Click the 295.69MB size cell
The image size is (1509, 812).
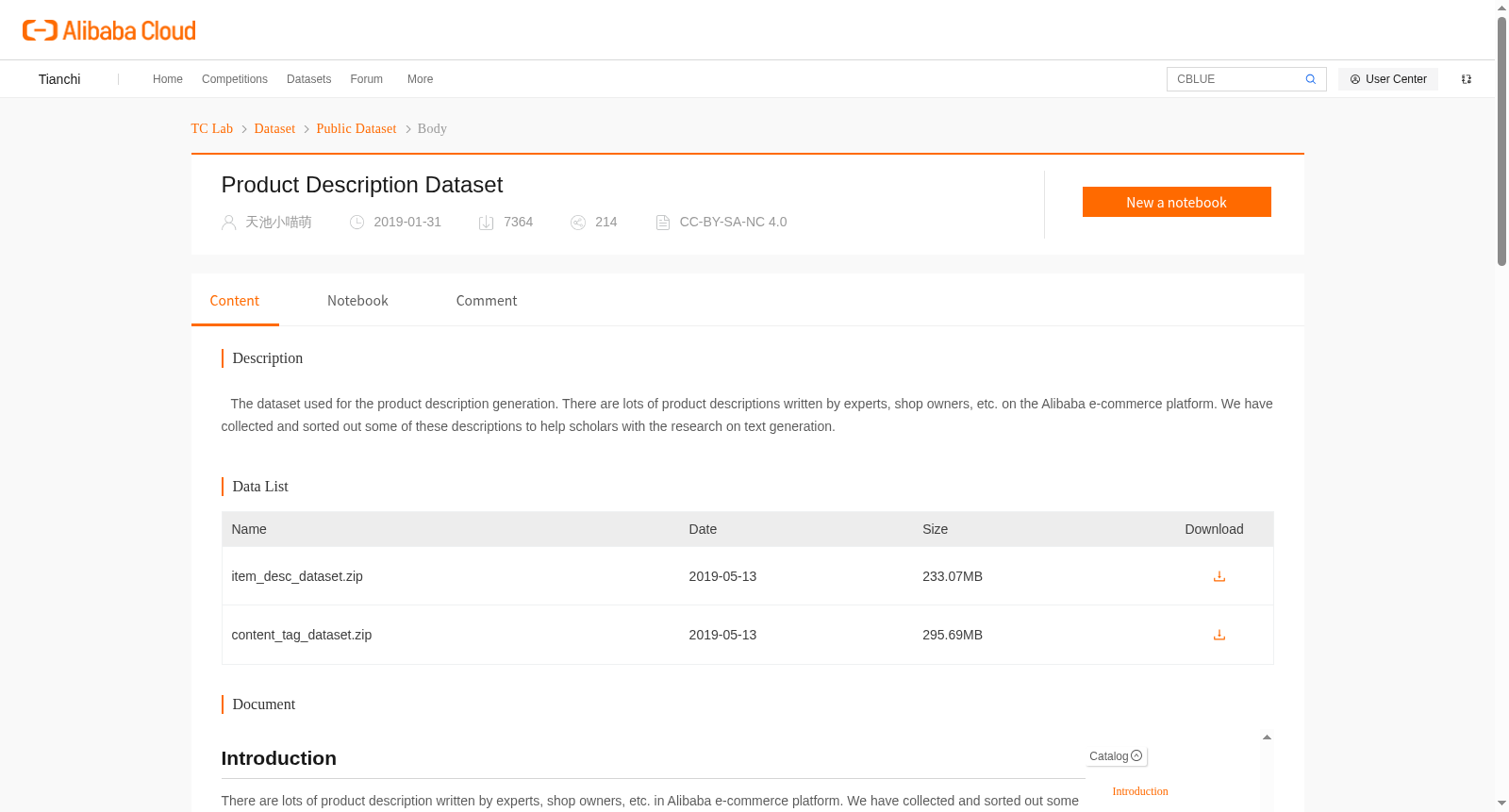tap(953, 635)
